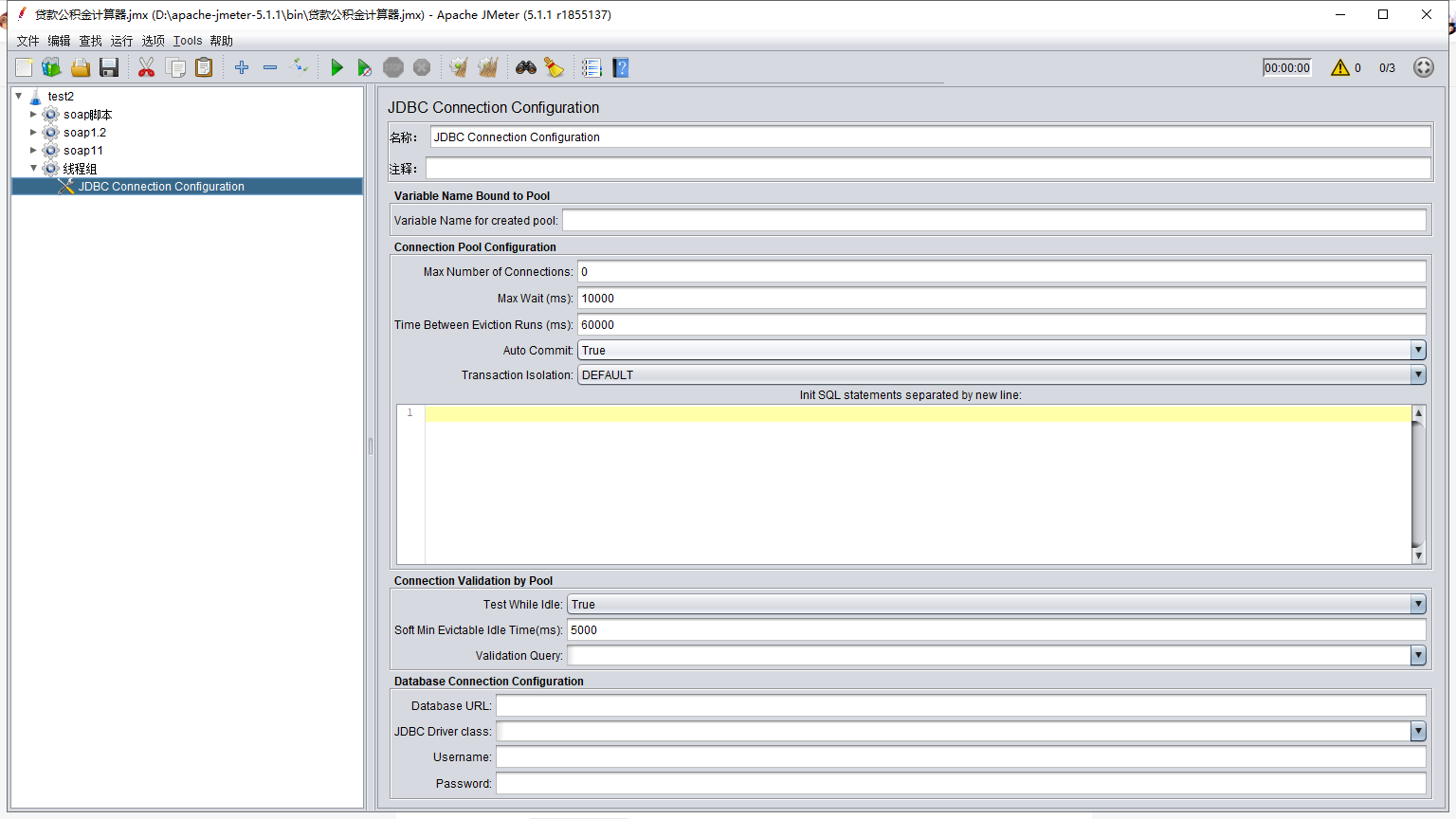Select the soap1.2 thread group
This screenshot has height=819, width=1456.
pyautogui.click(x=84, y=133)
